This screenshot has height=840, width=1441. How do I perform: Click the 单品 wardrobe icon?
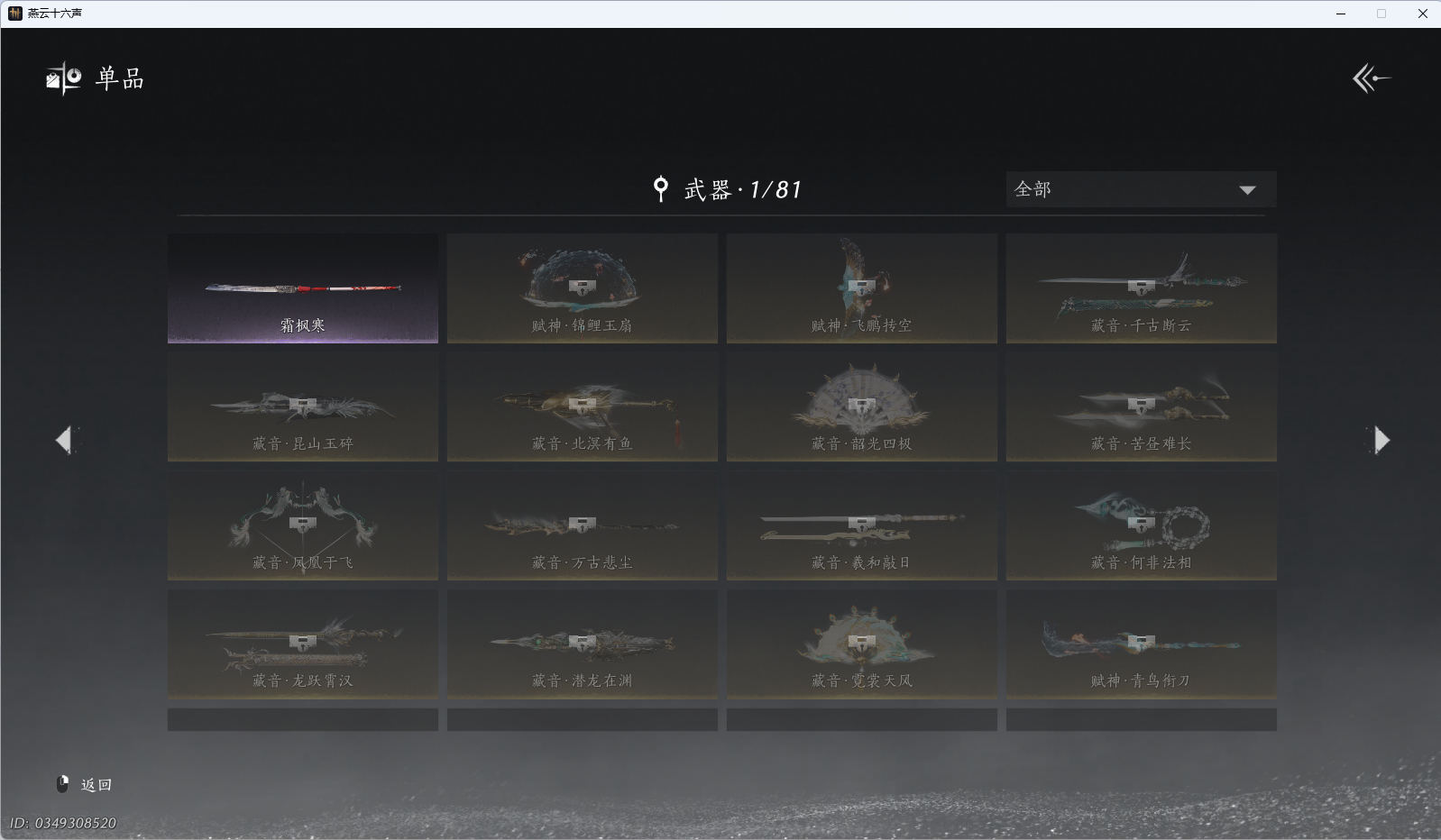point(64,78)
